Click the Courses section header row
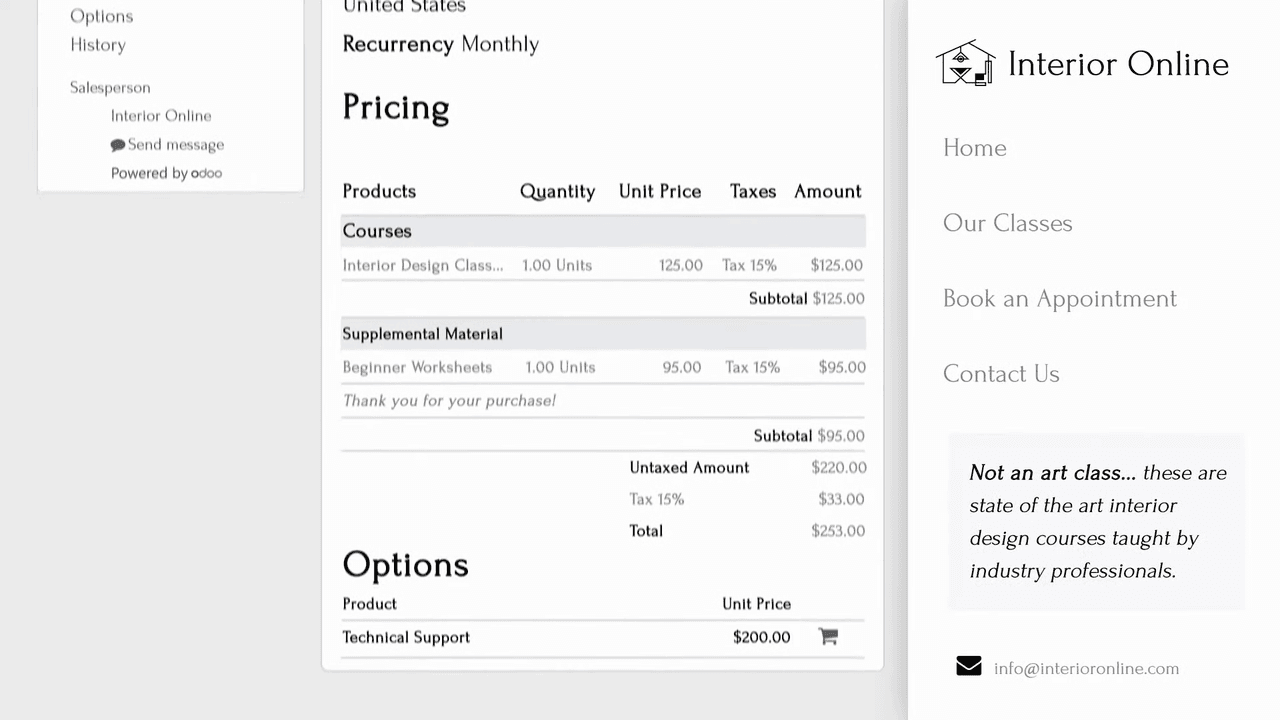This screenshot has height=720, width=1280. (x=377, y=231)
